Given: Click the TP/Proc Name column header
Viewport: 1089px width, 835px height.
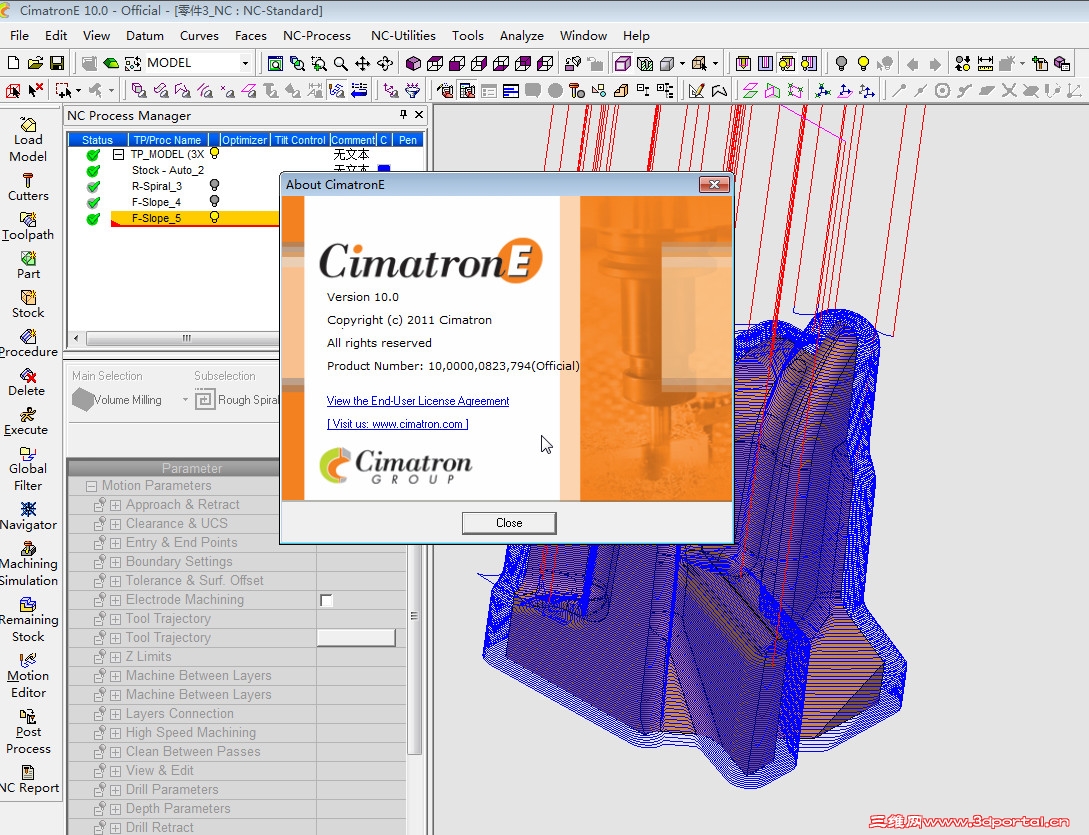Looking at the screenshot, I should point(167,140).
